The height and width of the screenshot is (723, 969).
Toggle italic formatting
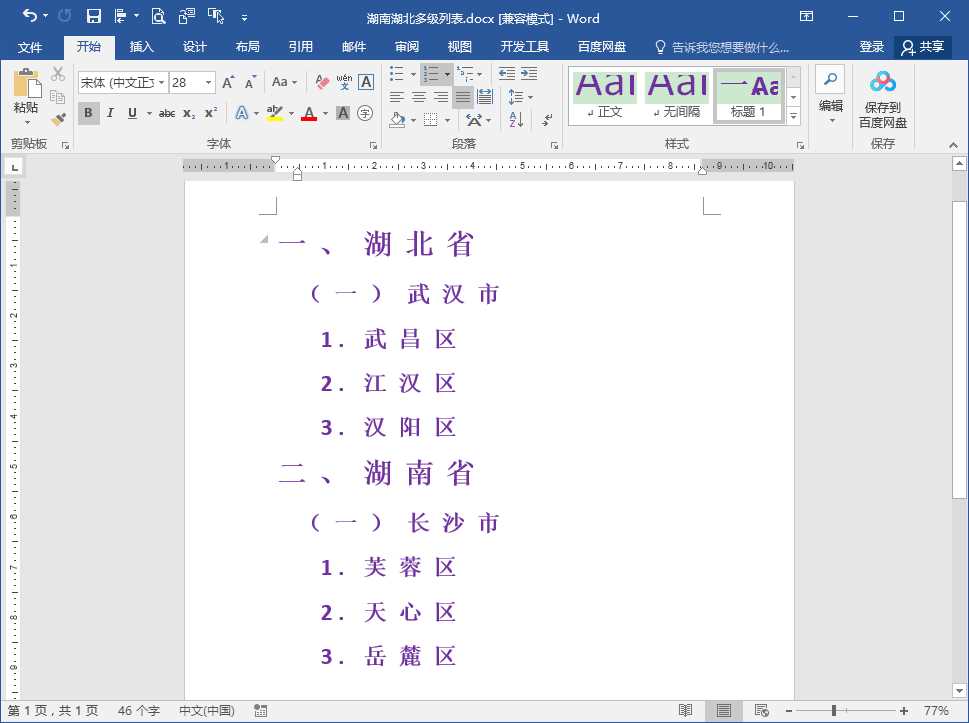(110, 112)
